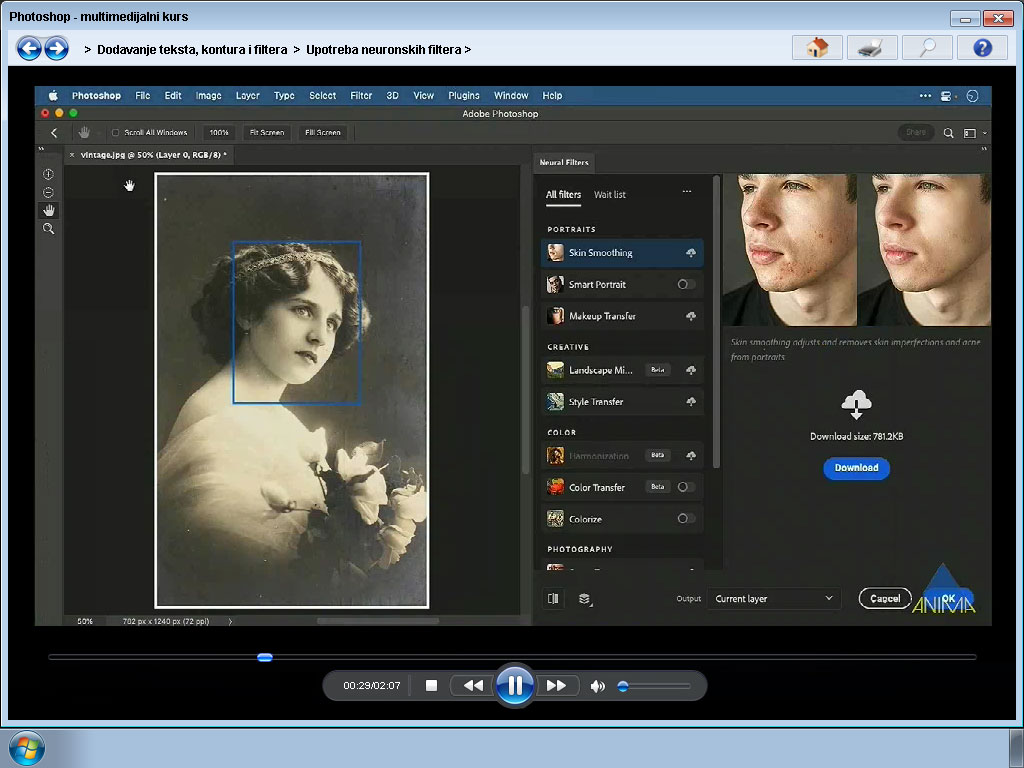Adjust the volume slider handle

point(623,686)
